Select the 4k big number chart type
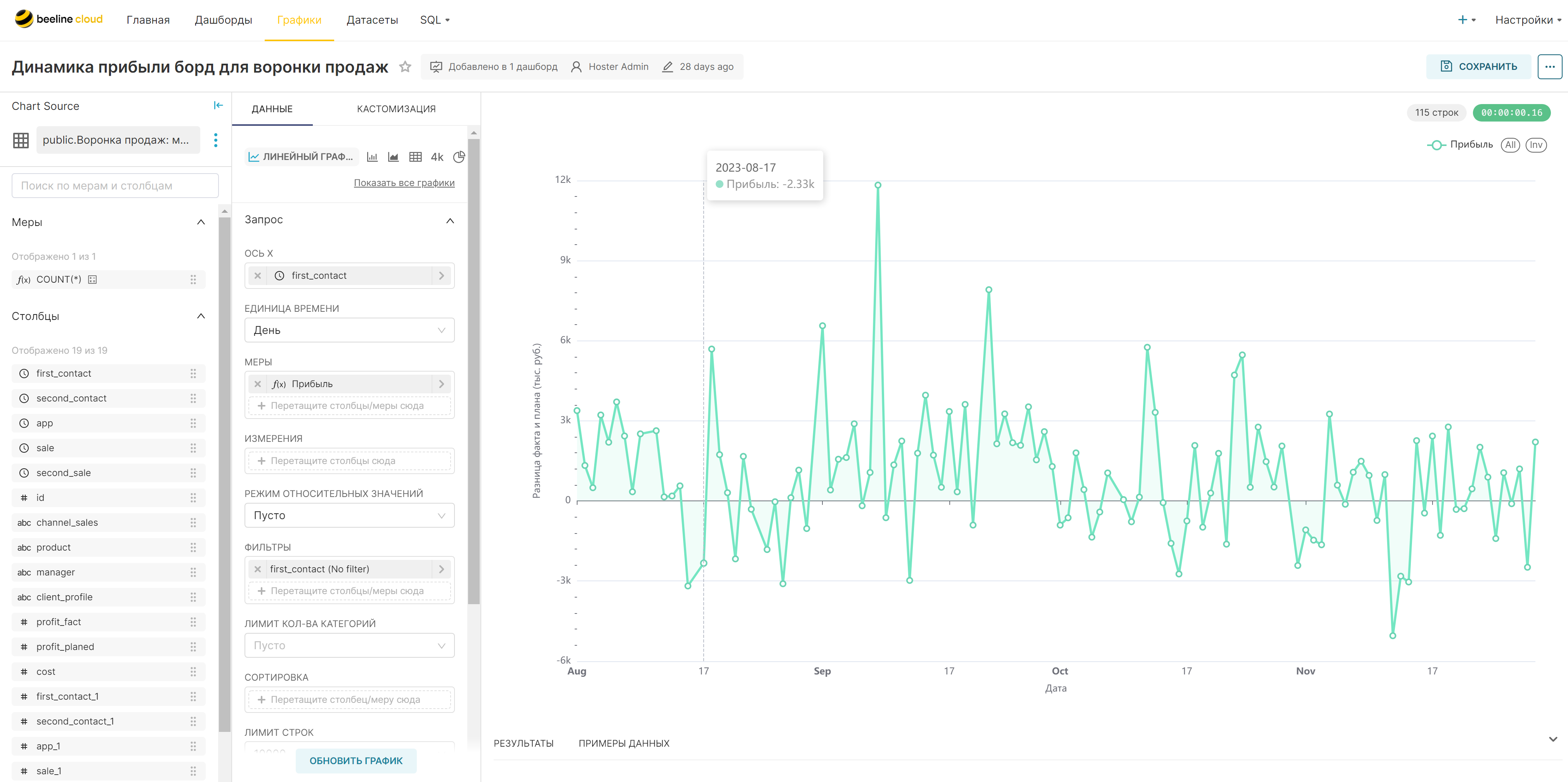 [437, 156]
